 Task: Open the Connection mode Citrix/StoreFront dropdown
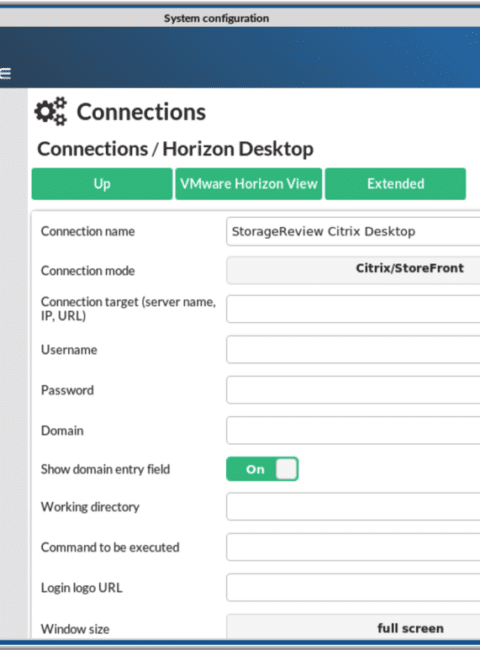pos(353,270)
